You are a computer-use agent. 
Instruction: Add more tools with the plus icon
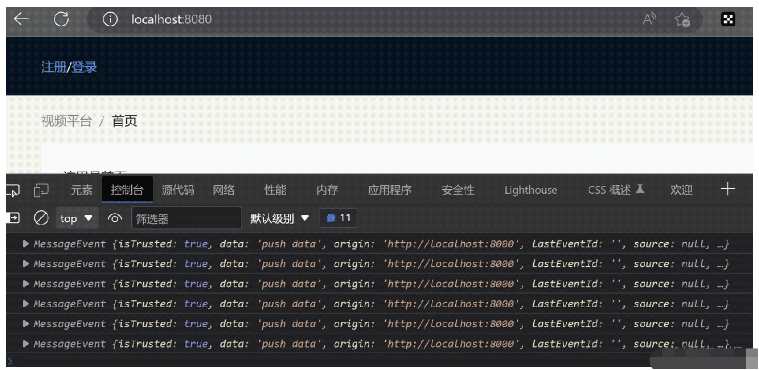coord(728,189)
